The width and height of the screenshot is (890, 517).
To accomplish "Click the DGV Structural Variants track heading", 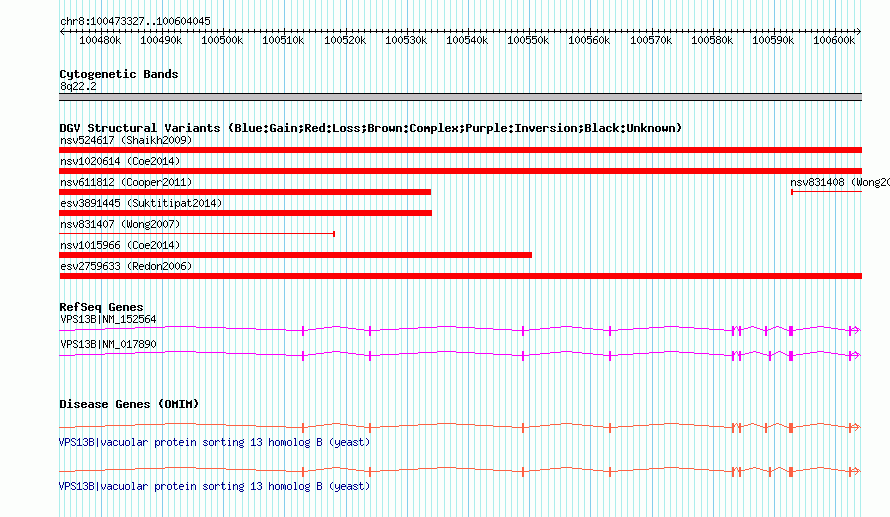I will tap(371, 128).
